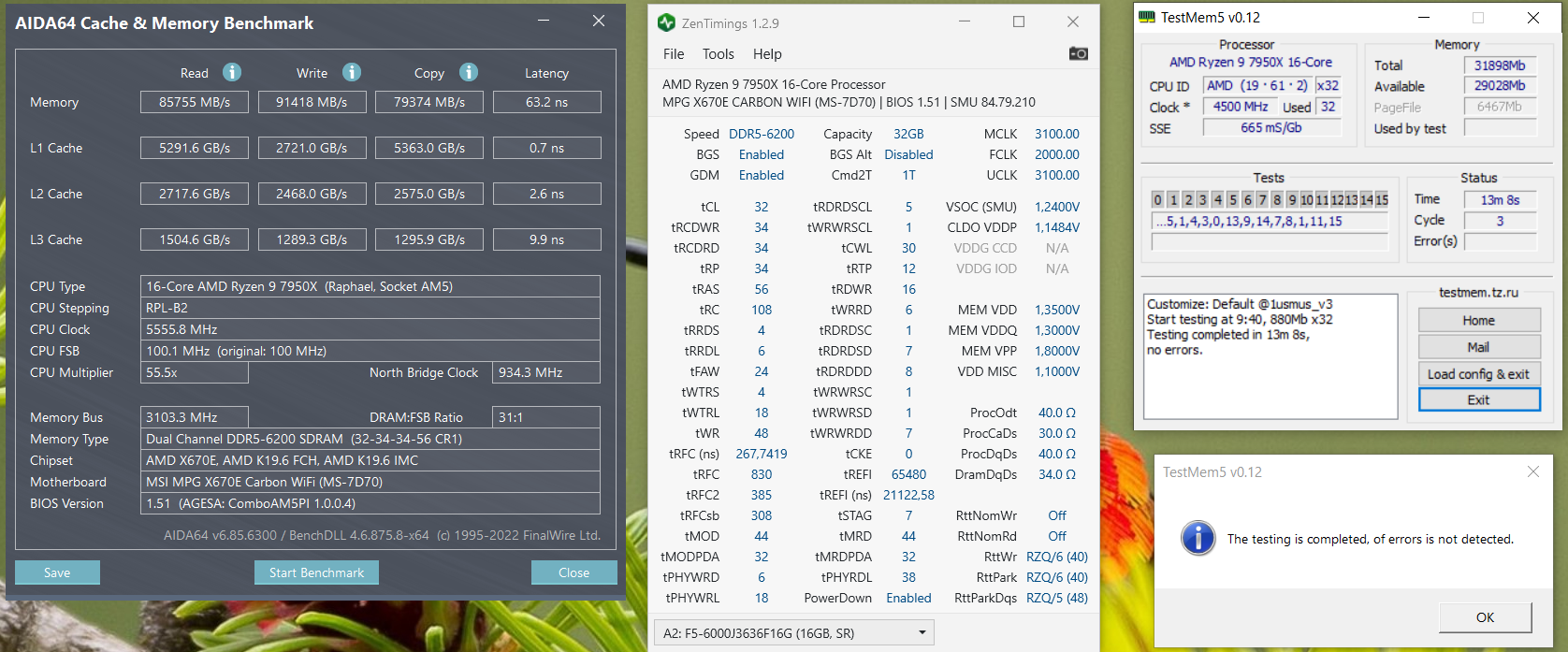Viewport: 1568px width, 652px height.
Task: Click the Memory Bus field 3103.3 MHz
Action: pyautogui.click(x=195, y=417)
